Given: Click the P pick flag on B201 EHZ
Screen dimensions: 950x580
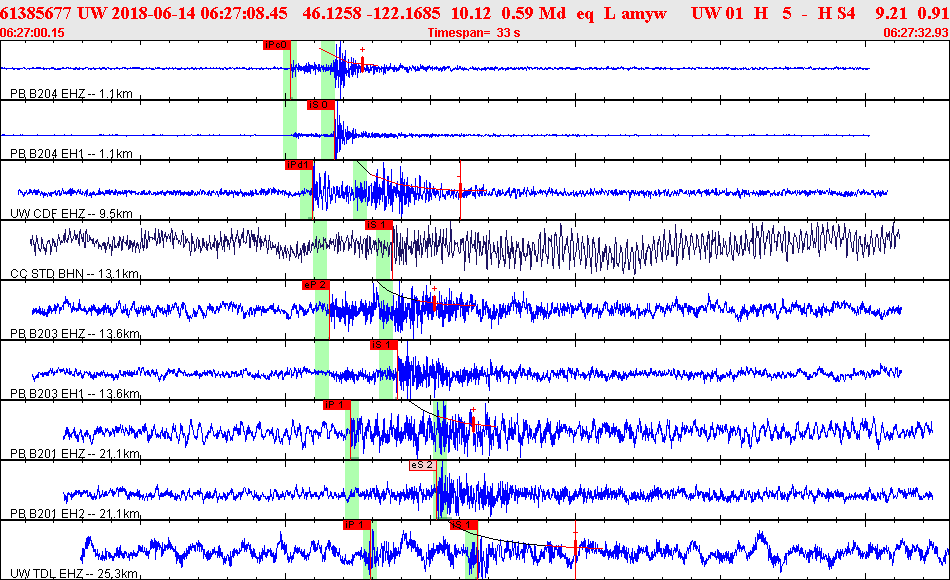Looking at the screenshot, I should point(336,405).
